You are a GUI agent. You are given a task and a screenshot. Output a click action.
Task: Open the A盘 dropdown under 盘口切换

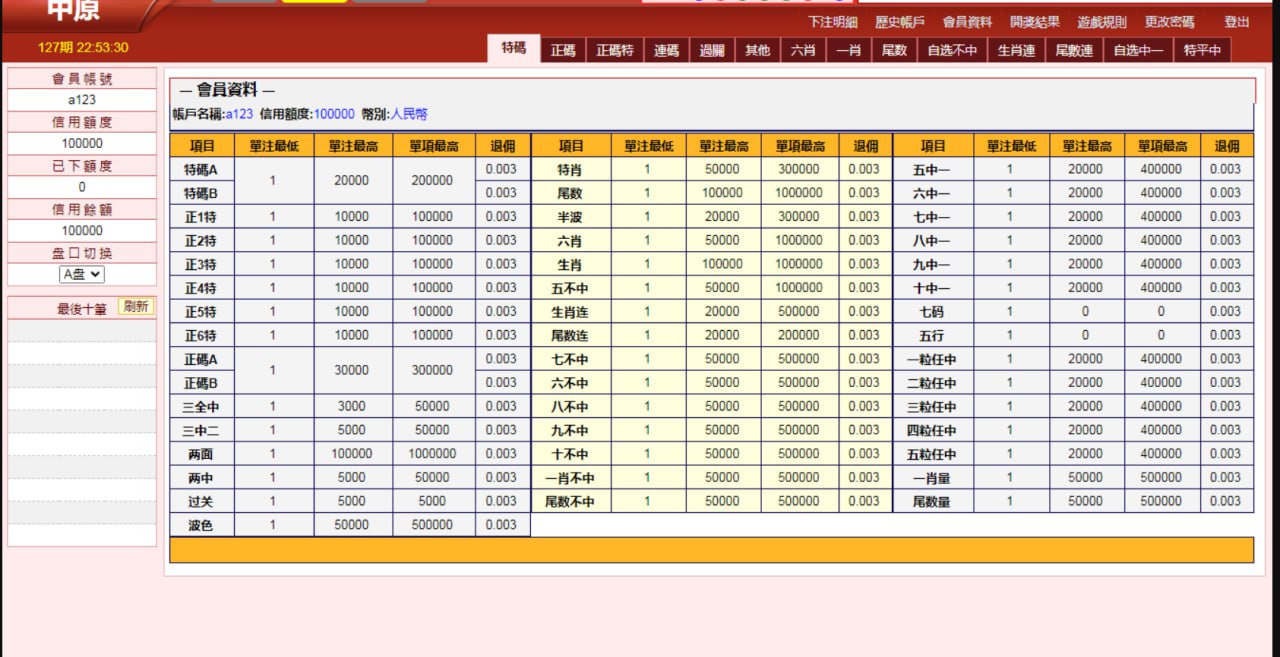coord(81,274)
